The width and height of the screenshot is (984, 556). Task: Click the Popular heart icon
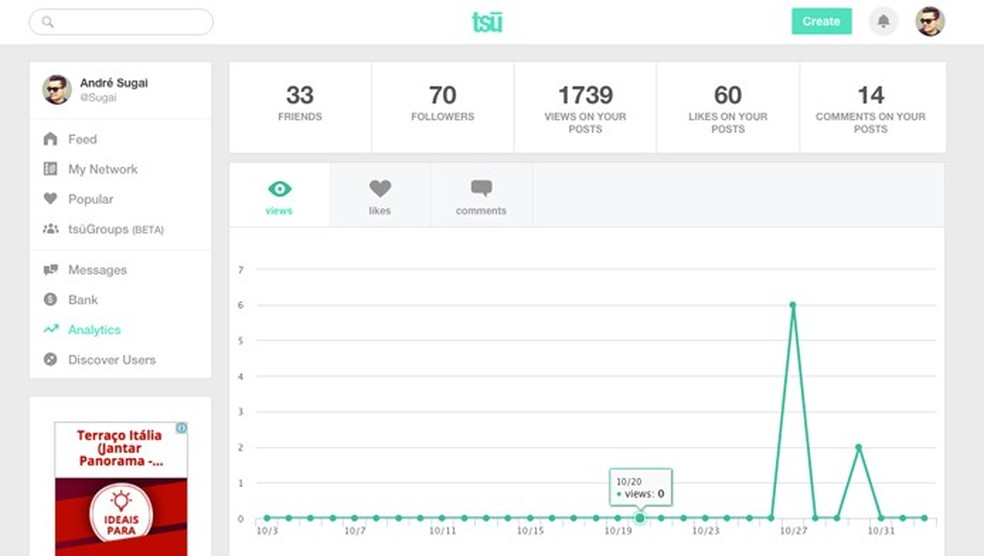click(50, 199)
